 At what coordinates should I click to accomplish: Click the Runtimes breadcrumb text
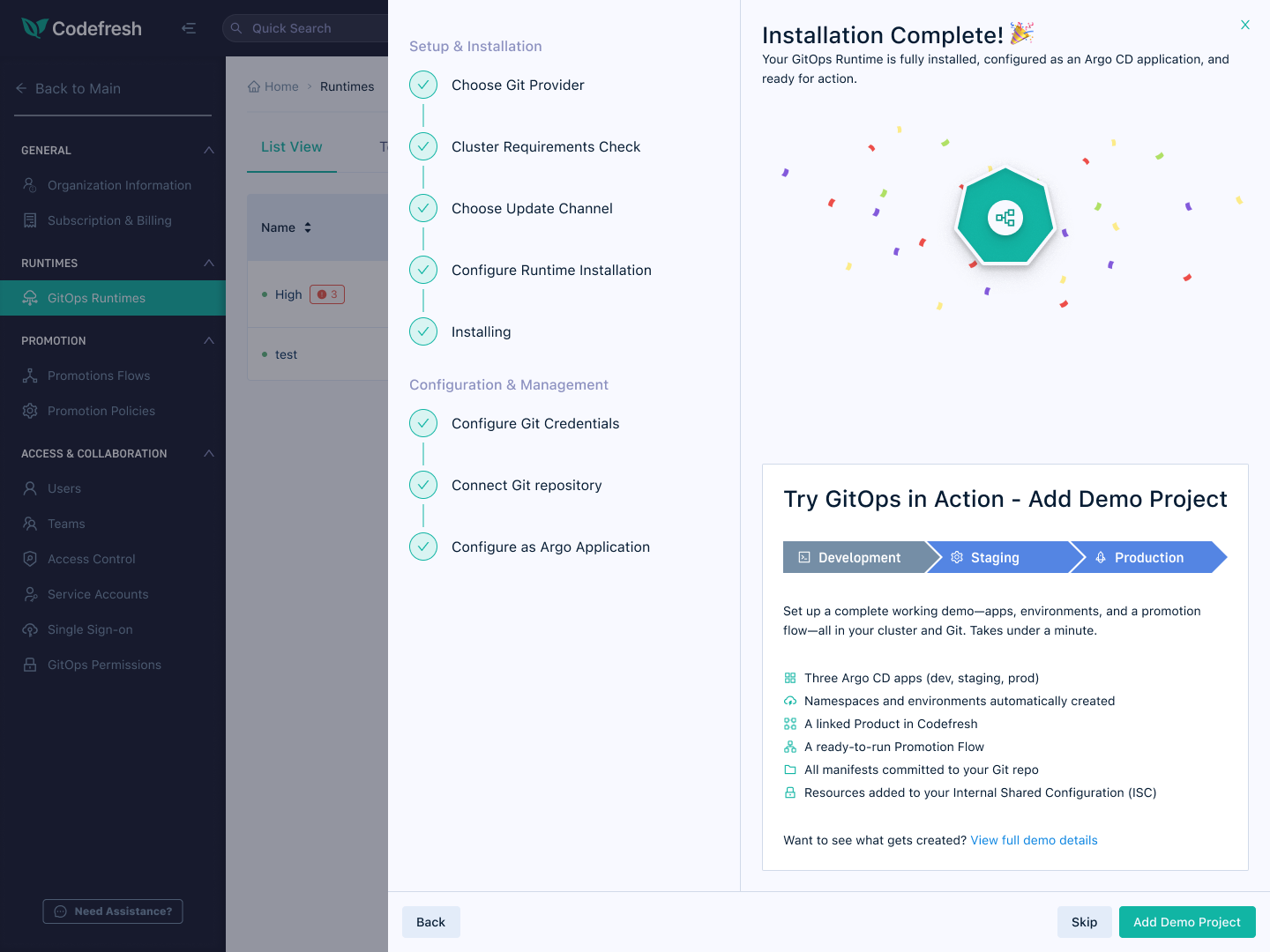pyautogui.click(x=347, y=86)
